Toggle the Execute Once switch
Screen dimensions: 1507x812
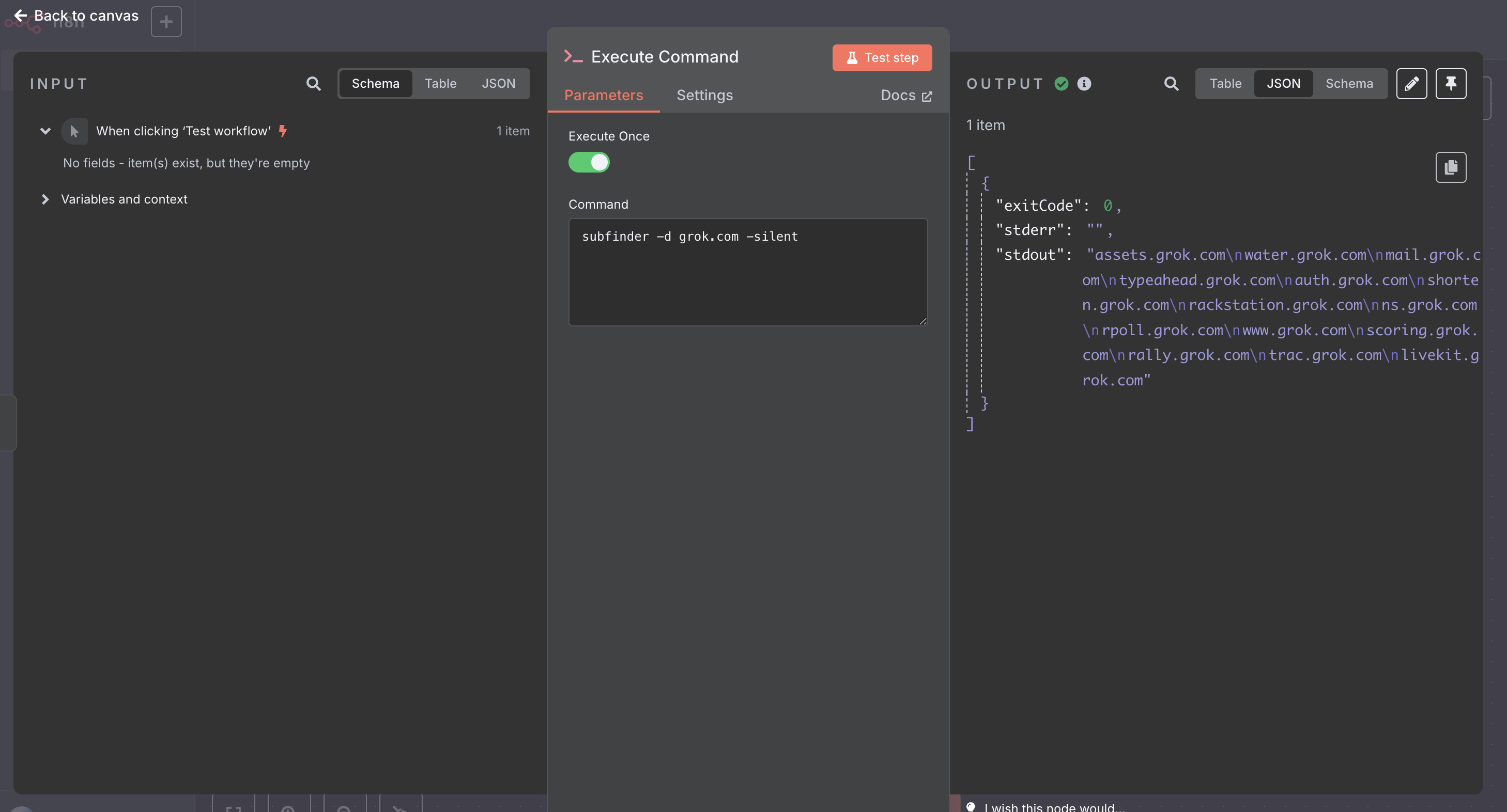(589, 162)
